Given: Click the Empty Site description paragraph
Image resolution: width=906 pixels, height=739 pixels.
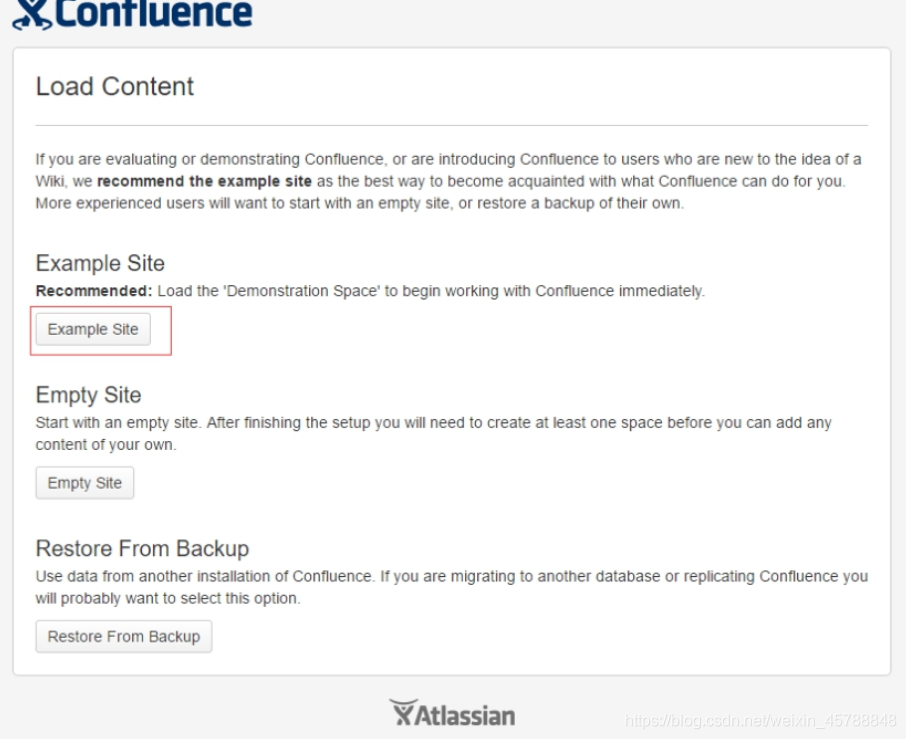Looking at the screenshot, I should [433, 433].
